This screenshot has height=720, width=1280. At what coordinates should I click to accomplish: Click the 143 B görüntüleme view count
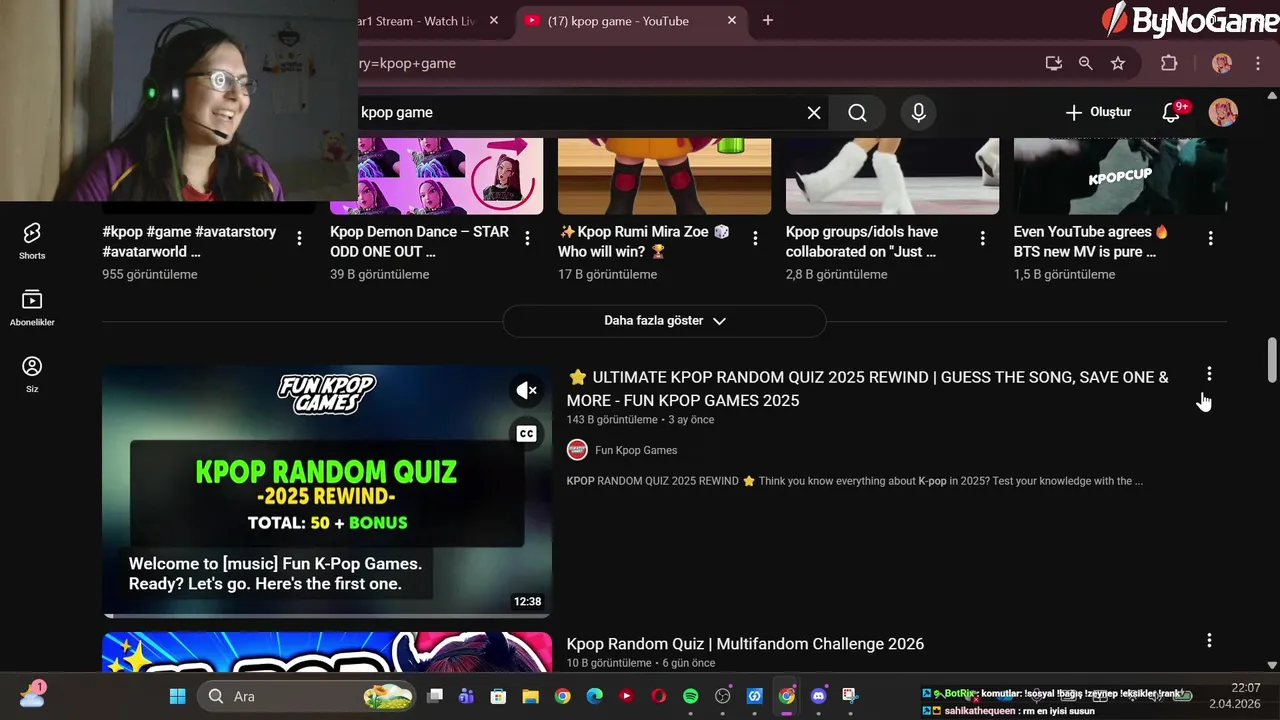coord(612,420)
